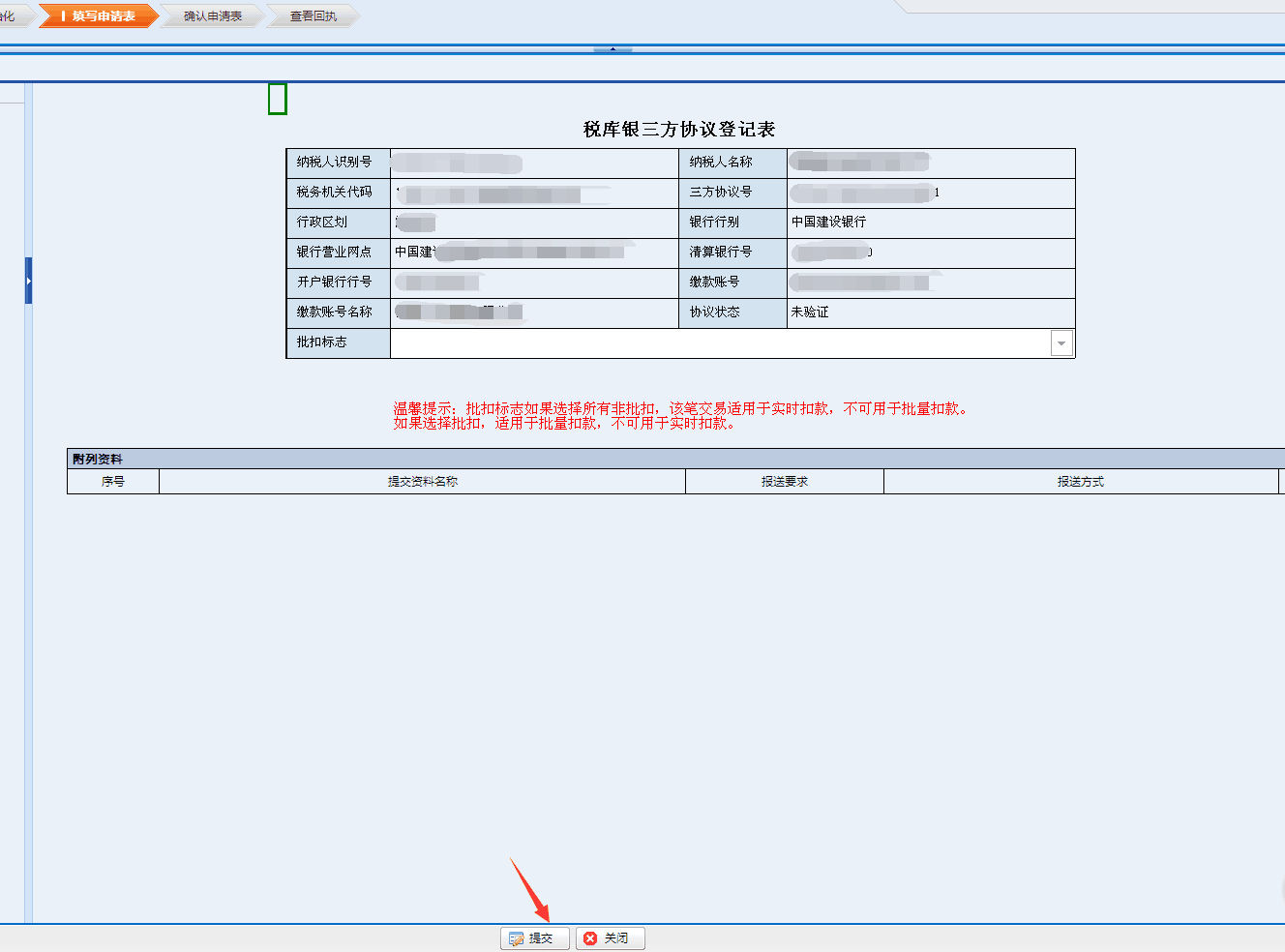This screenshot has height=952, width=1285.
Task: Open the 查看回执 step tab
Action: tap(313, 16)
